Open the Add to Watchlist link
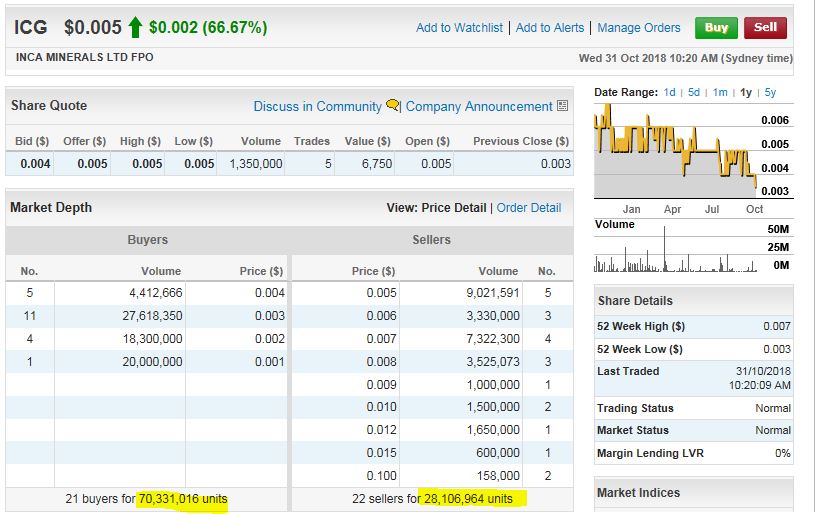This screenshot has width=815, height=514. point(459,28)
